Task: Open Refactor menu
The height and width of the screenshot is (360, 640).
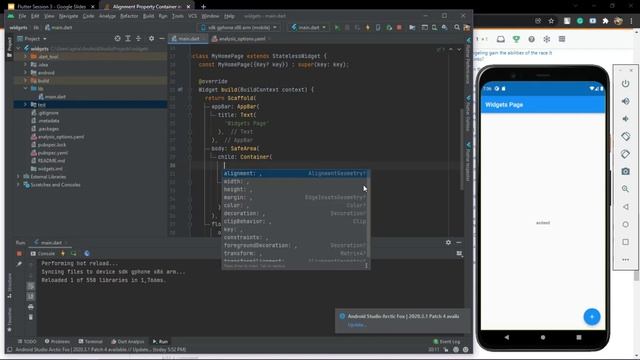Action: point(129,16)
